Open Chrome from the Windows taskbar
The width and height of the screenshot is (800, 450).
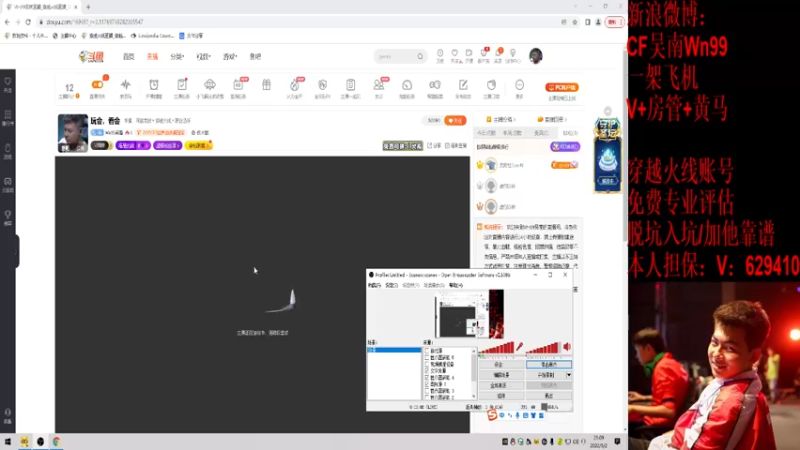pyautogui.click(x=56, y=441)
